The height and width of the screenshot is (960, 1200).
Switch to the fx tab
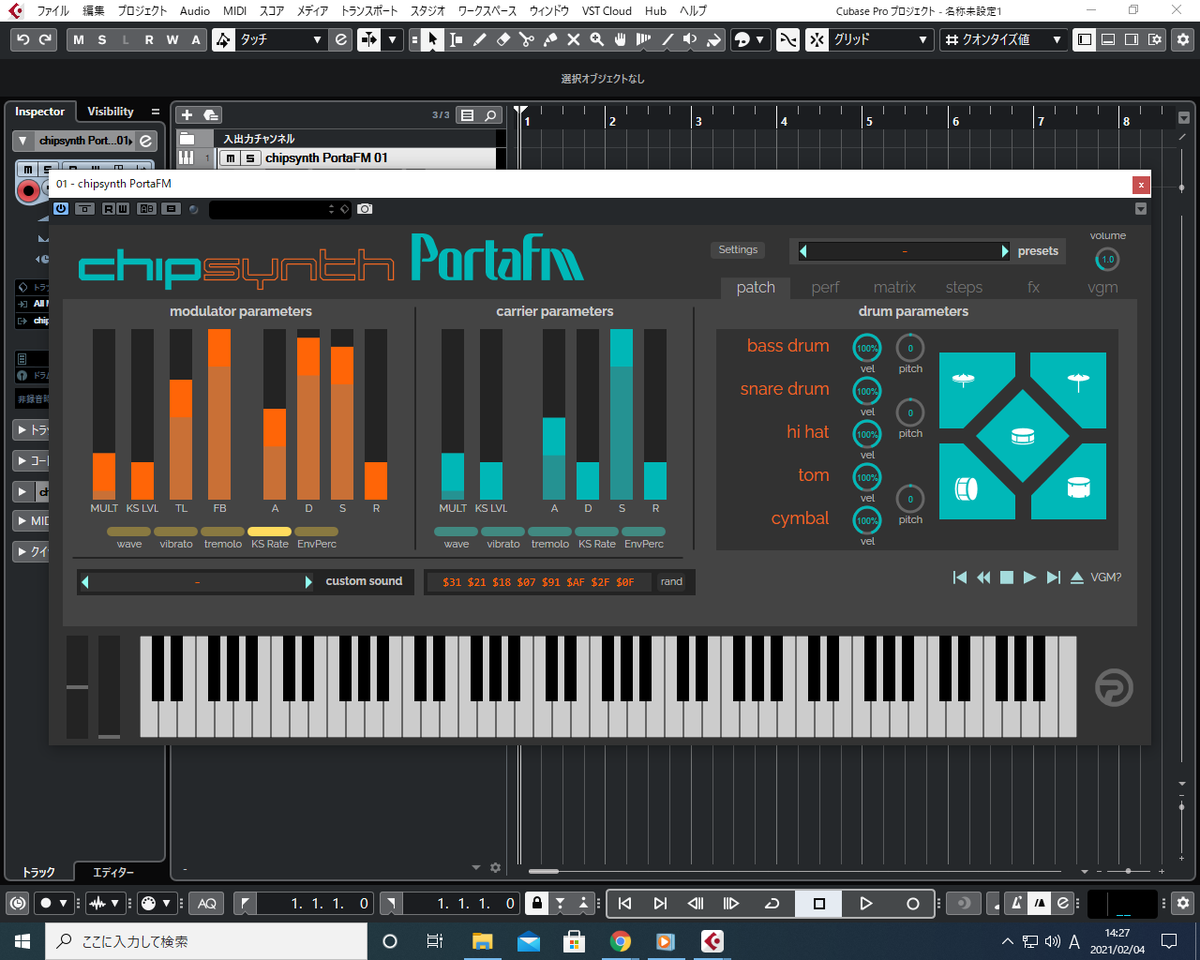click(1034, 287)
